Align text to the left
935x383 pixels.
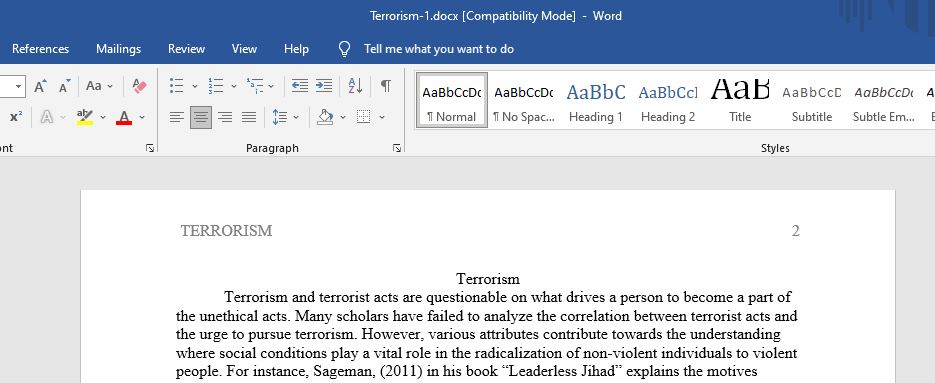pyautogui.click(x=177, y=117)
